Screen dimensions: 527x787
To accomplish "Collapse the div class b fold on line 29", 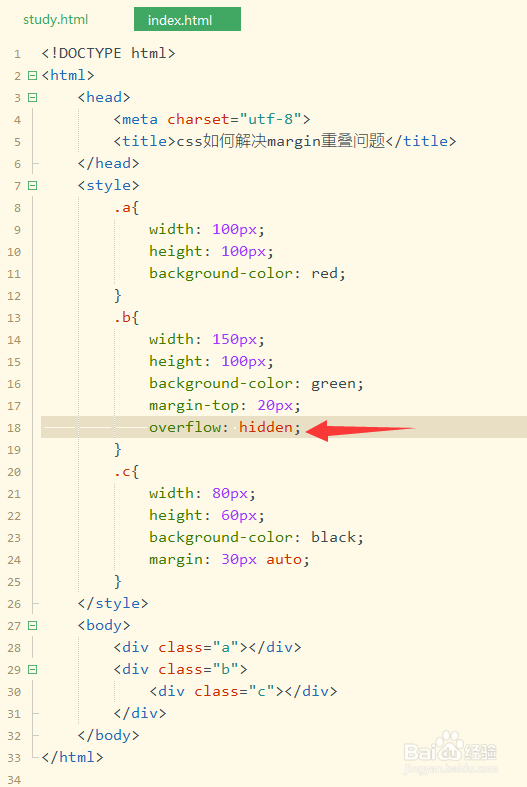I will 33,670.
